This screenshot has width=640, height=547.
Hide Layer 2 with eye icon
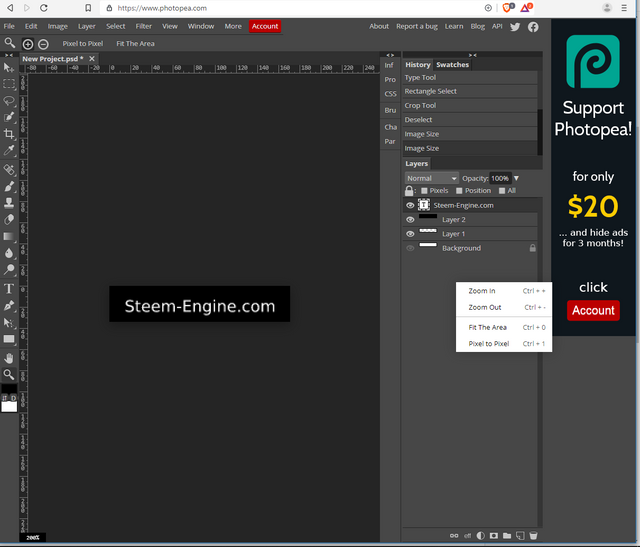[410, 220]
